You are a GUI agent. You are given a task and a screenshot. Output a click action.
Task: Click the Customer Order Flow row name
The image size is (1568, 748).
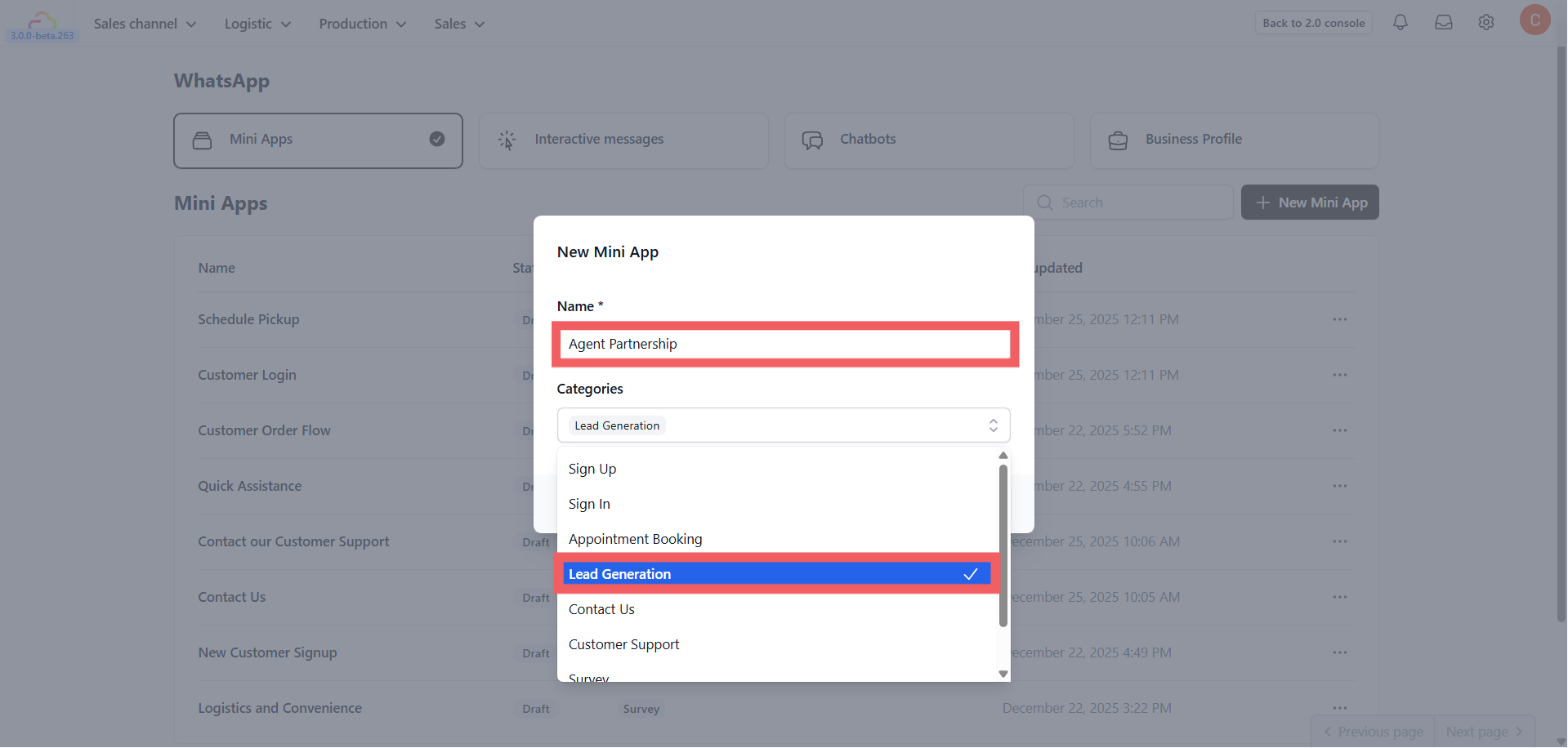[x=264, y=430]
